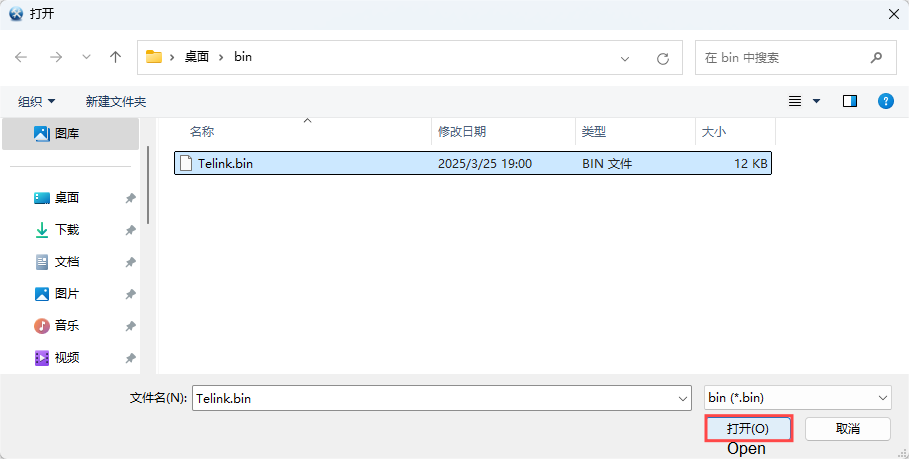Open recent locations chevron
This screenshot has width=909, height=459.
86,57
